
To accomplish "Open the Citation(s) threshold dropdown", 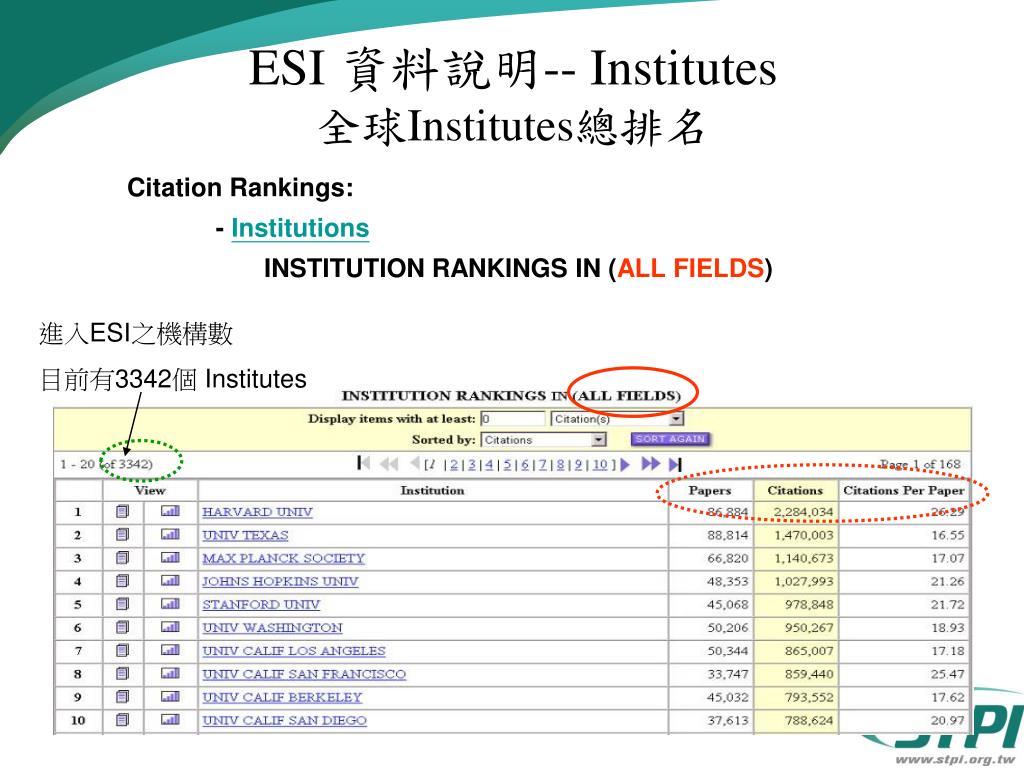I will pos(617,419).
